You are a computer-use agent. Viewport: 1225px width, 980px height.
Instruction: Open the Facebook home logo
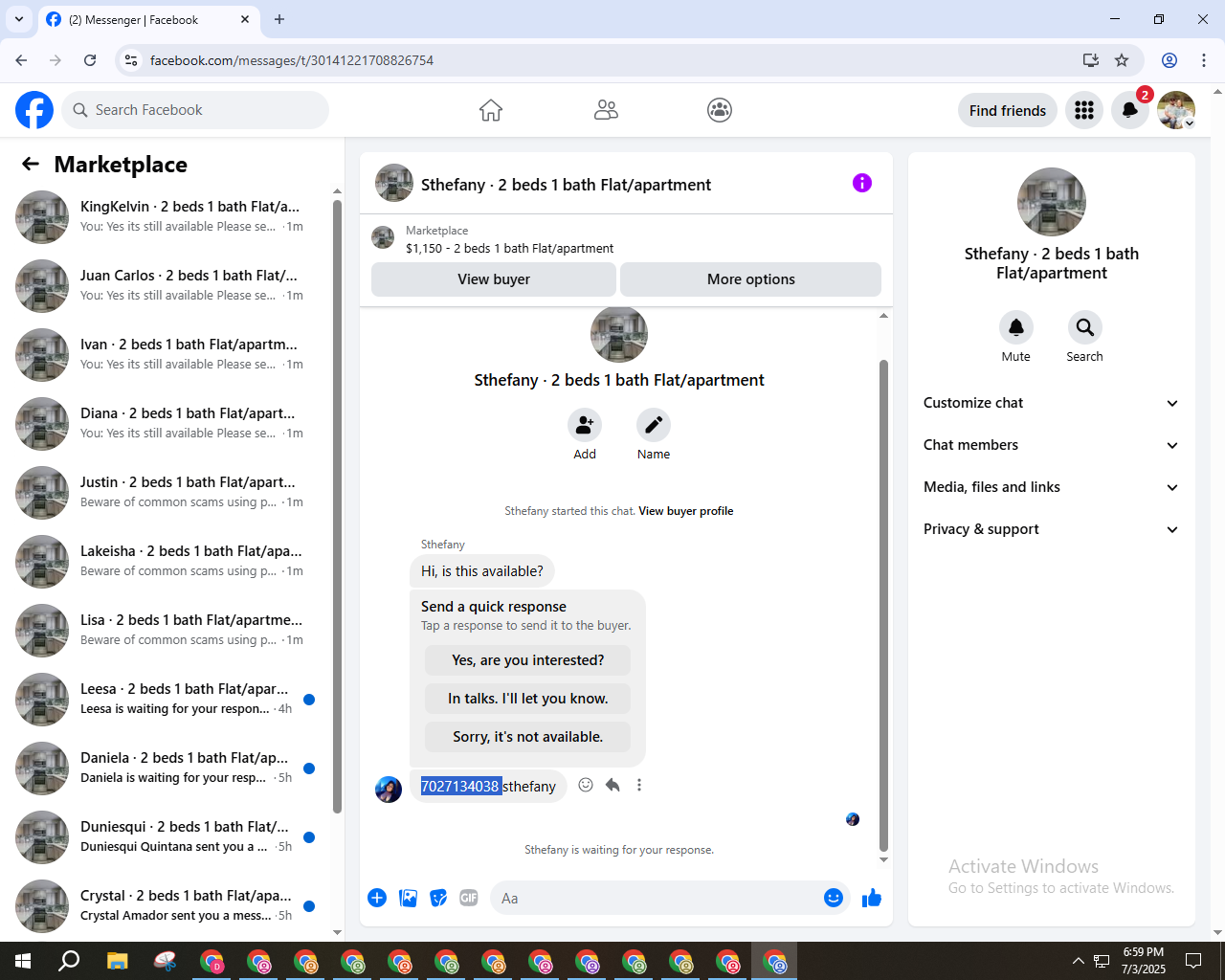(x=34, y=110)
